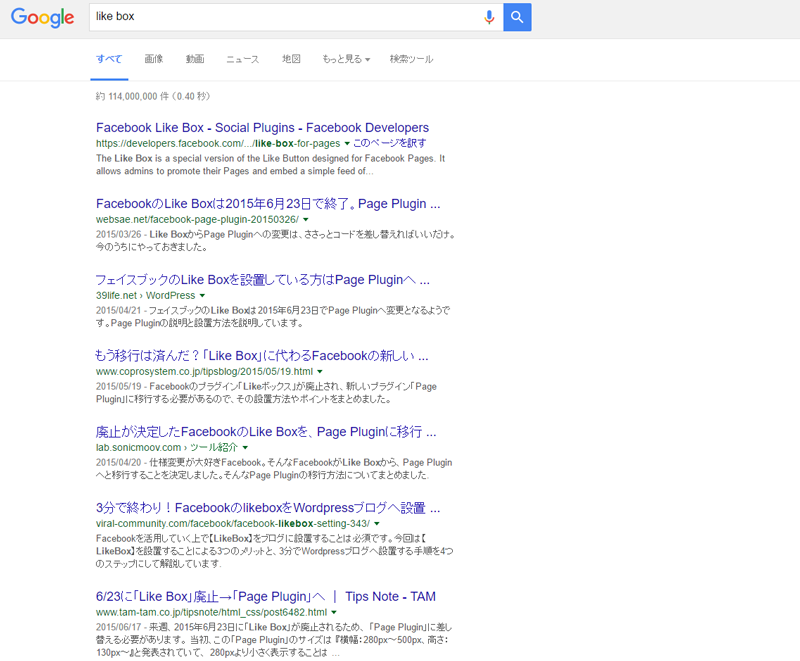Open 'Facebook Like Box - Social Plugins' result
The height and width of the screenshot is (661, 800).
coord(262,128)
